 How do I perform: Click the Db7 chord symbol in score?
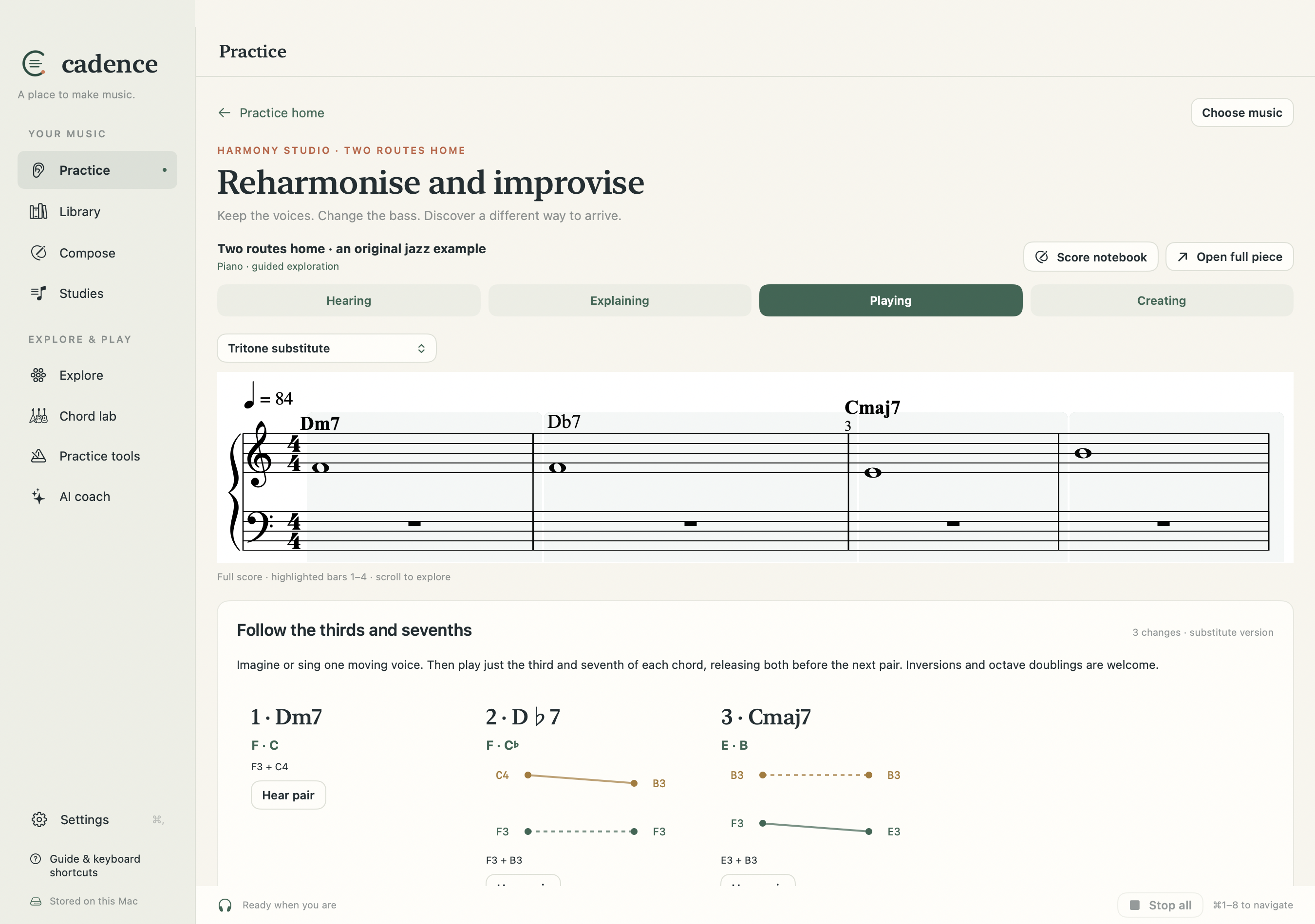564,422
